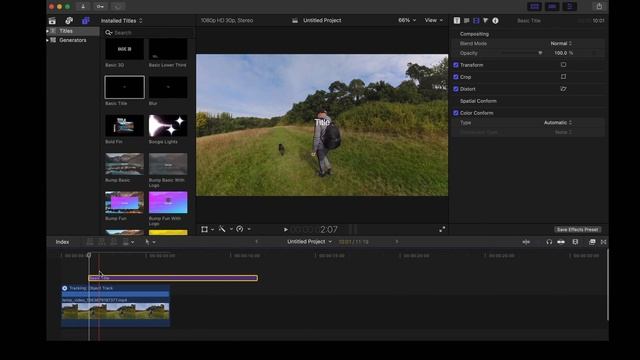Image resolution: width=640 pixels, height=360 pixels.
Task: Uncheck the Crop checkbox
Action: click(x=456, y=77)
